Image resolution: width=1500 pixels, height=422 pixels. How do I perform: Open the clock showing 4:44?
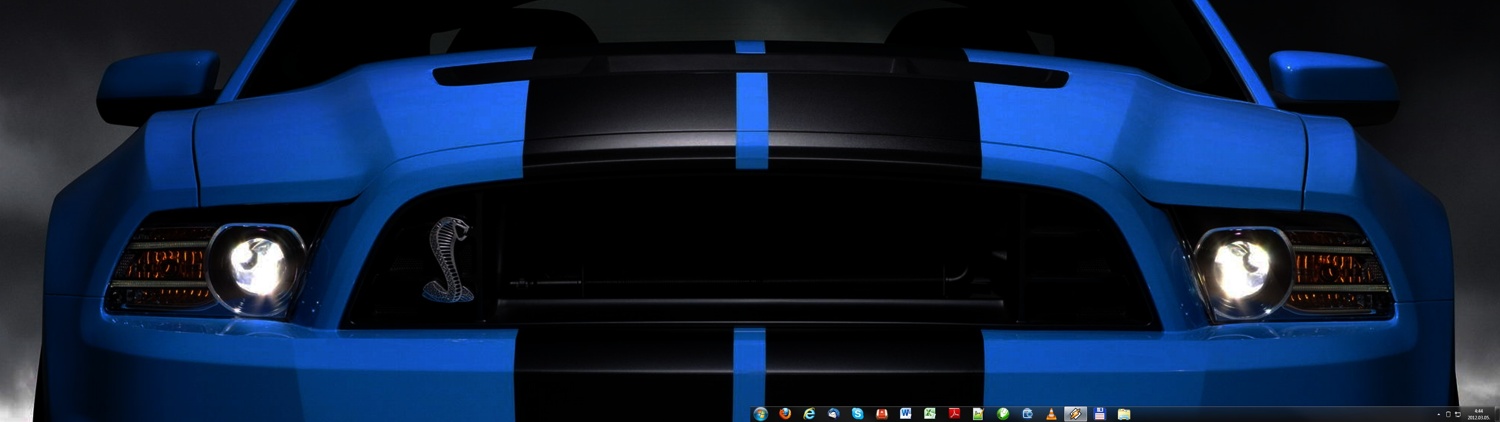1479,414
